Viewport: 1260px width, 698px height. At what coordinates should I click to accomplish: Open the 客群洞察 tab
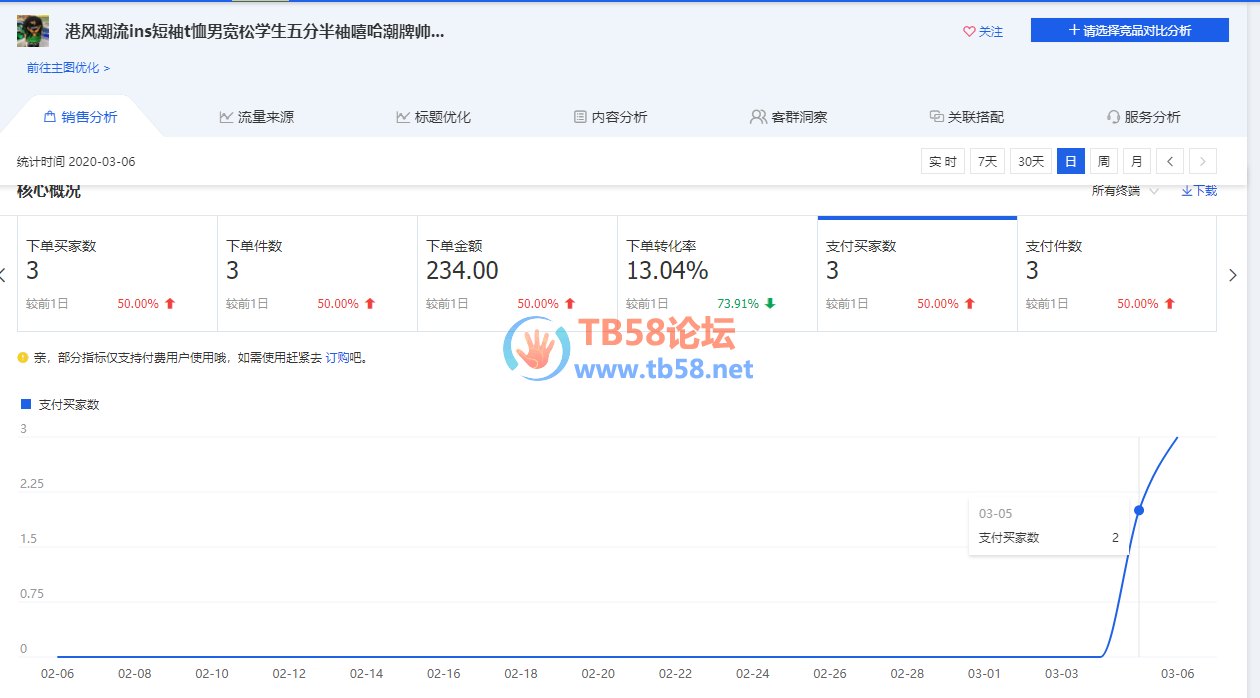click(788, 117)
